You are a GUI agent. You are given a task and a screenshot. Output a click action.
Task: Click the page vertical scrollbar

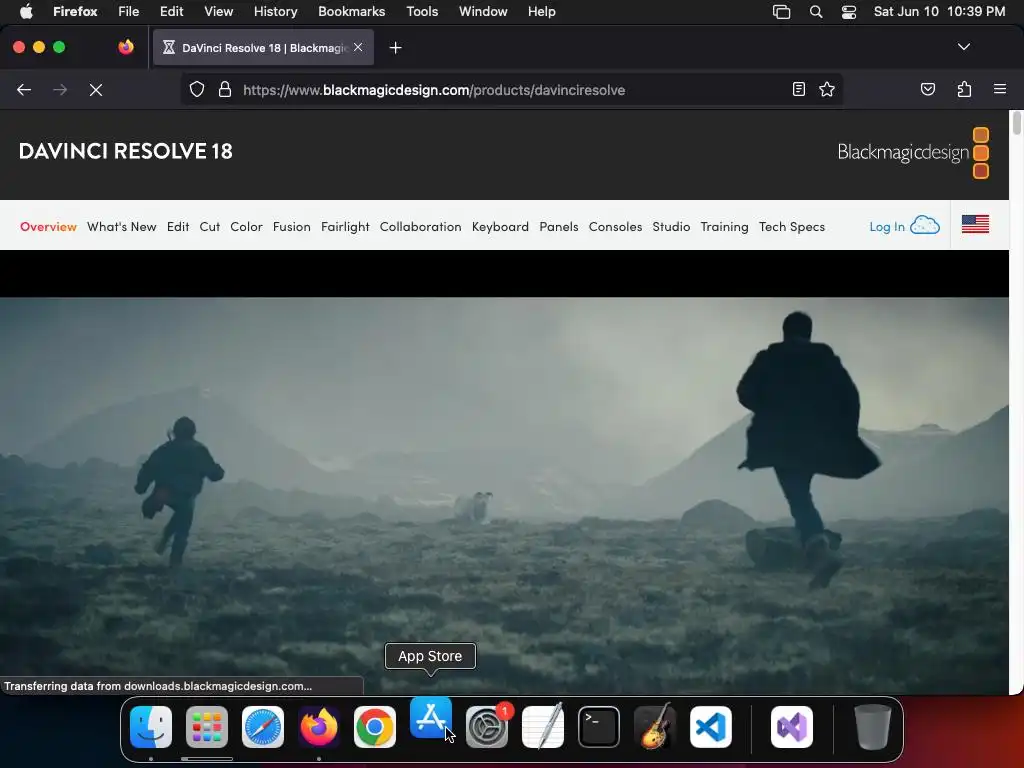tap(1016, 124)
